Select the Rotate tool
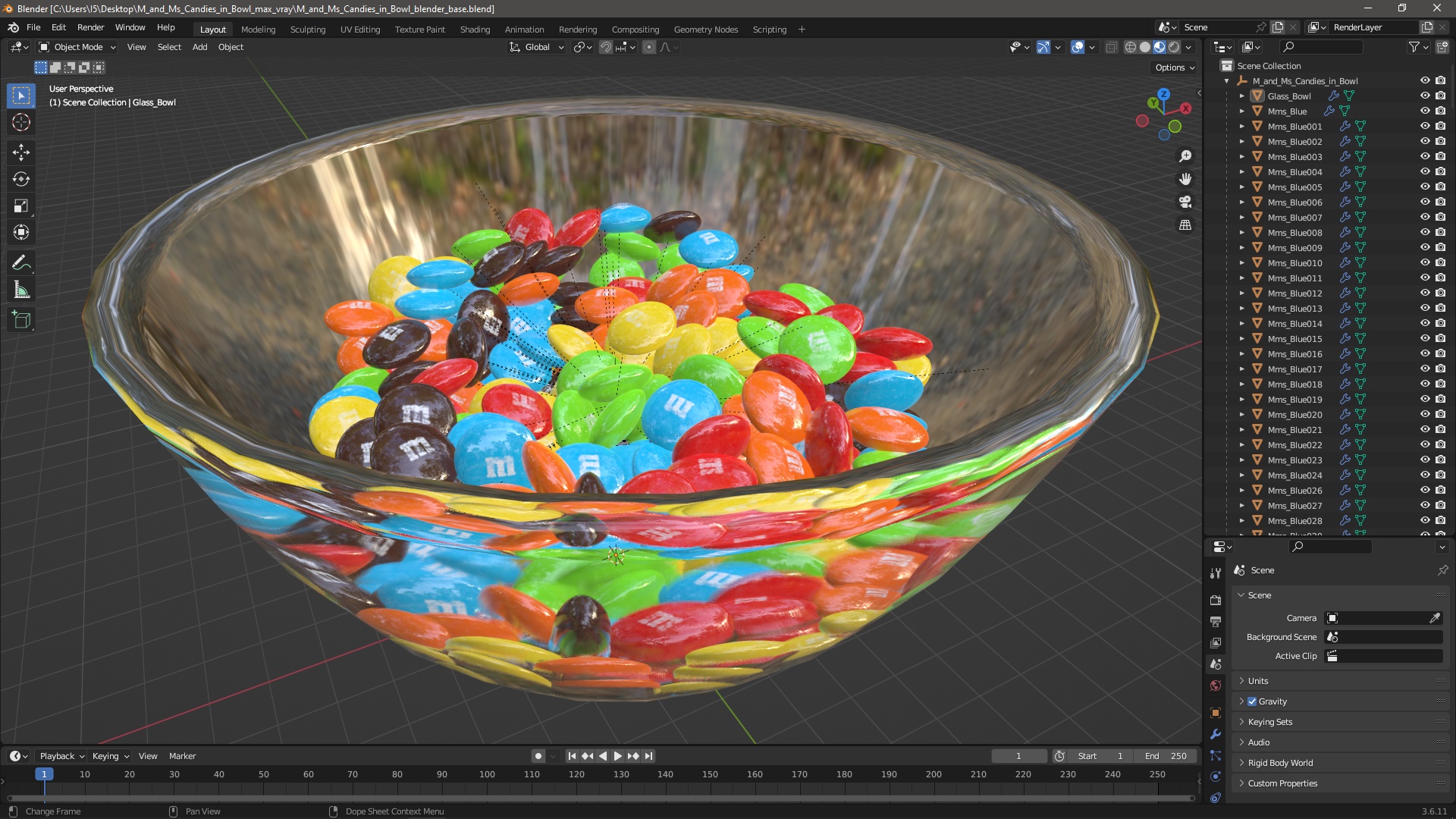 [21, 179]
